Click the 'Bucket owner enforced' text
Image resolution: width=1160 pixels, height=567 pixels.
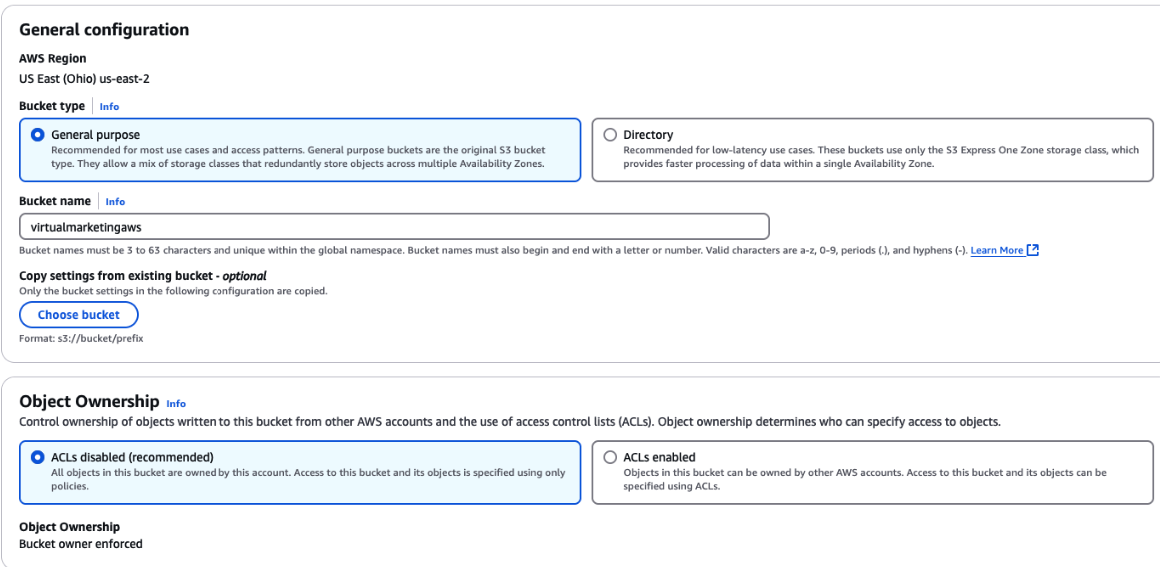point(81,544)
